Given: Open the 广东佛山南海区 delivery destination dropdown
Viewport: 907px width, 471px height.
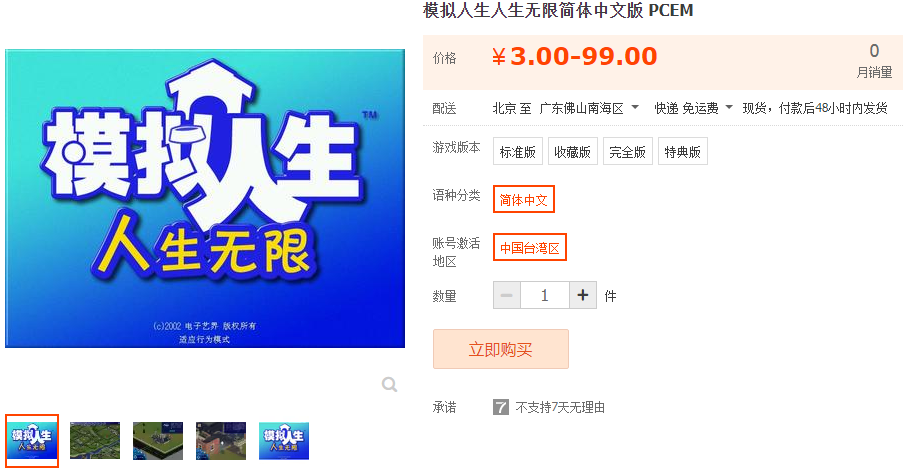Looking at the screenshot, I should coord(589,108).
